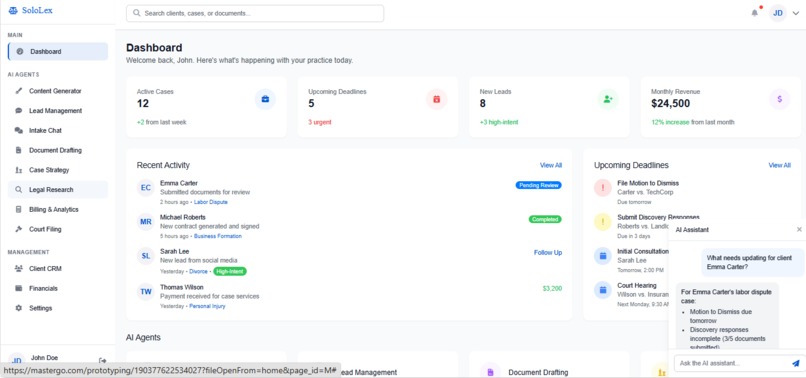Click View All in Upcoming Deadlines panel
Screen dimensions: 806x378
(x=779, y=165)
